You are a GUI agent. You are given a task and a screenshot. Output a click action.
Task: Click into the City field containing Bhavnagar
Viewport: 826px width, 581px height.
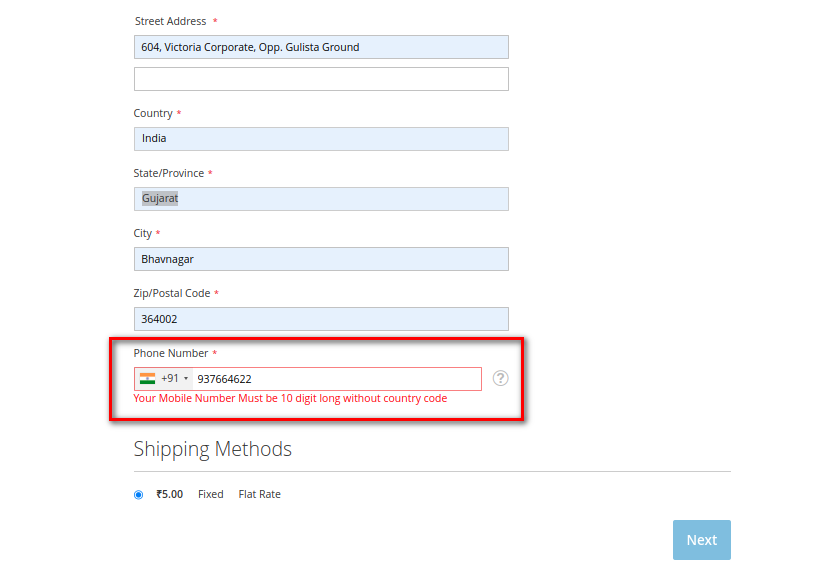(321, 259)
